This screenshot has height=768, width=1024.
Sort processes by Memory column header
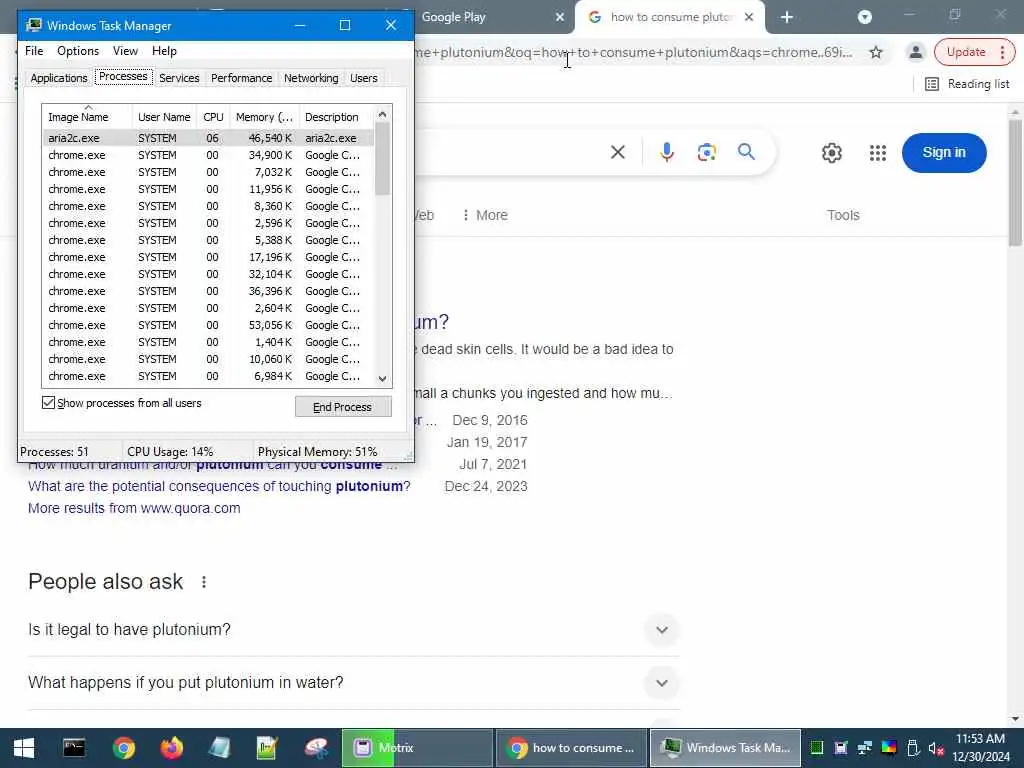click(x=264, y=117)
